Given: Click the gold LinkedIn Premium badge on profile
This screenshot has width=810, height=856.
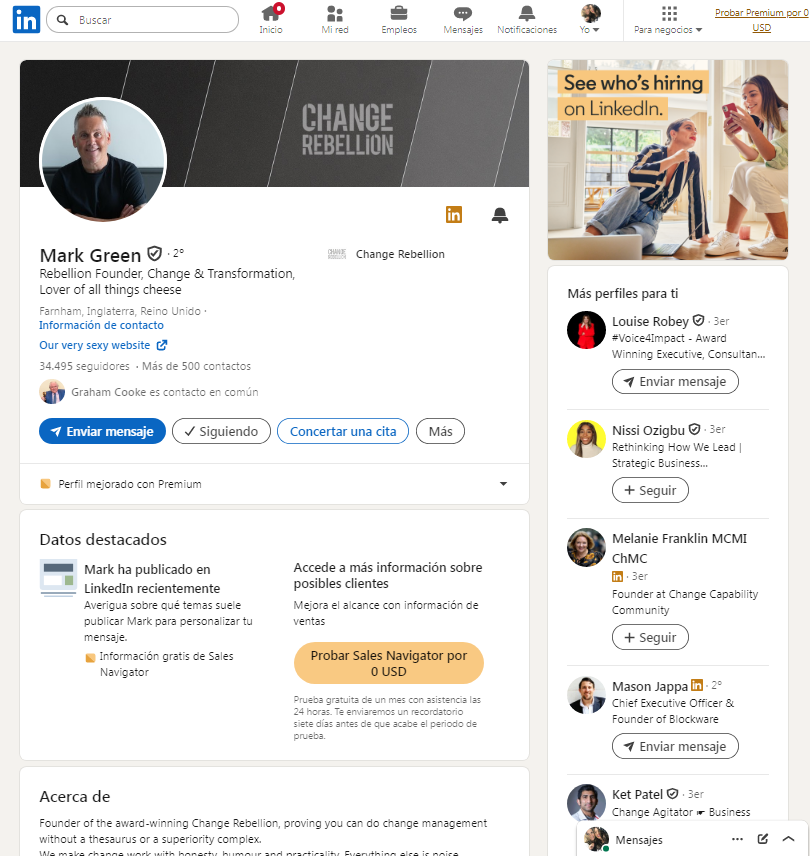Looking at the screenshot, I should [x=454, y=215].
